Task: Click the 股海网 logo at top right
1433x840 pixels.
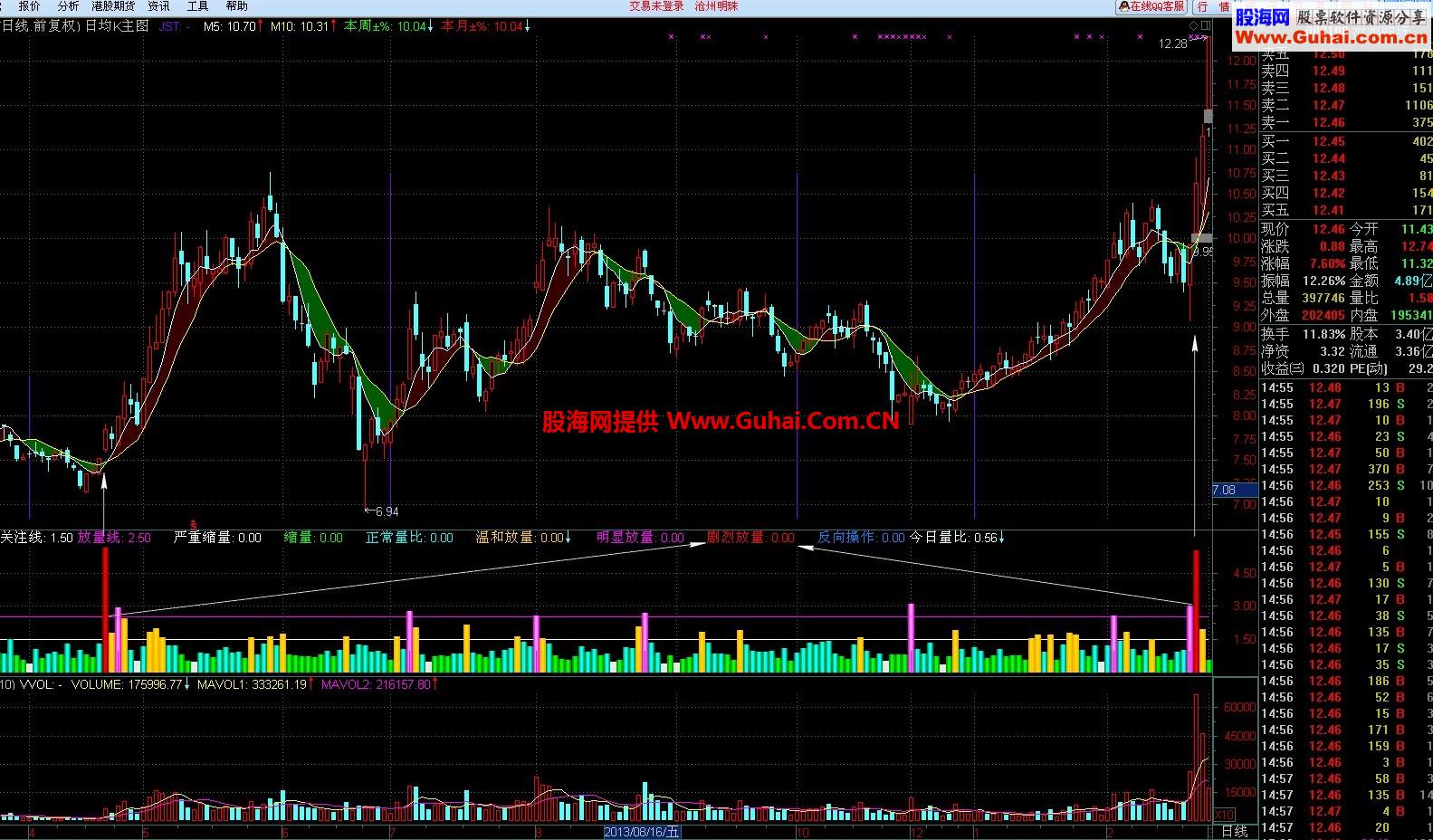Action: click(1263, 17)
